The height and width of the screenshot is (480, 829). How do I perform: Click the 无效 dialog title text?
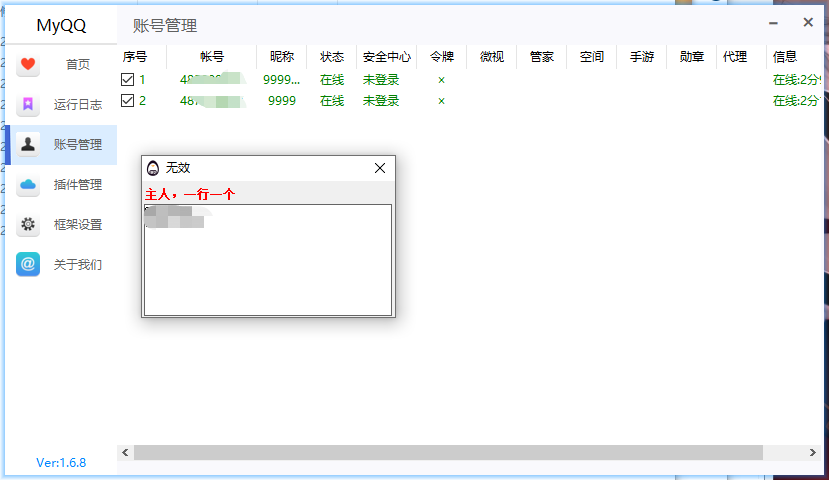[x=178, y=168]
